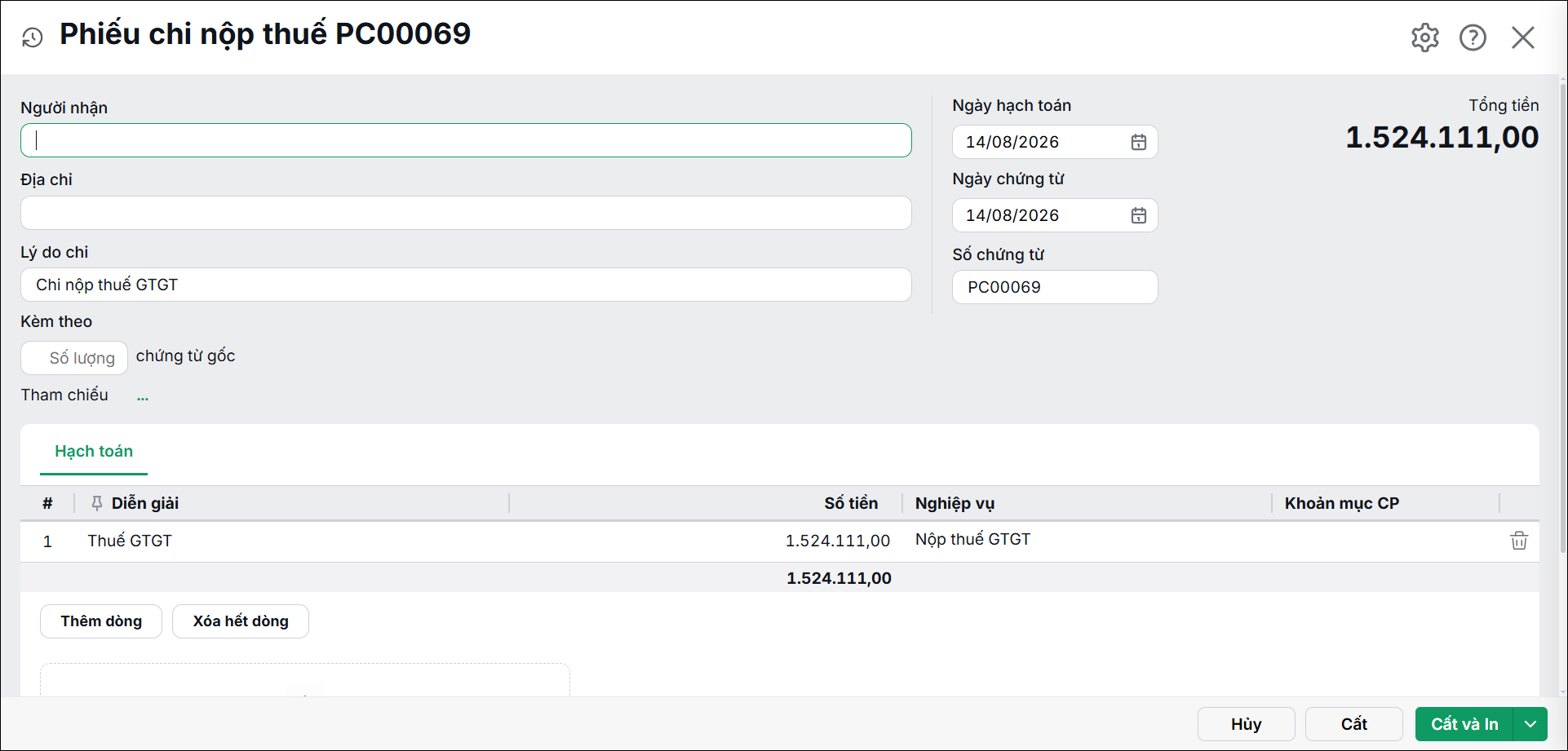Screen dimensions: 1568x751
Task: Click the Hủy button
Action: (x=1246, y=724)
